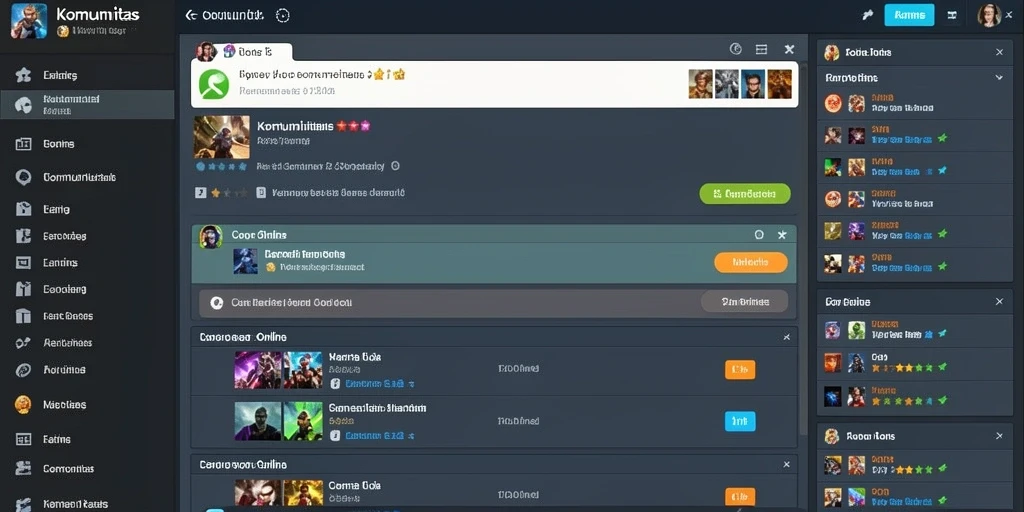Click the gold coin icon under Komunitas title
The image size is (1024, 512).
pos(63,31)
